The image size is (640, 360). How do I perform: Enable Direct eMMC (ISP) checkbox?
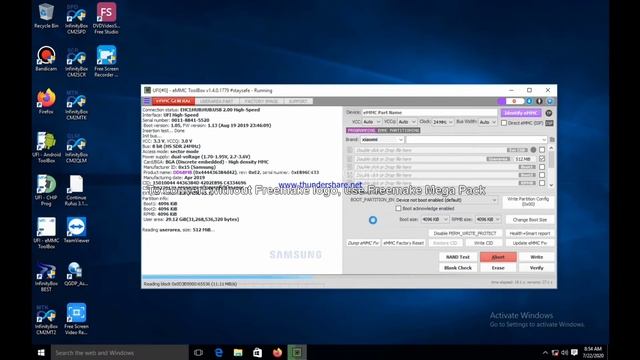504,123
